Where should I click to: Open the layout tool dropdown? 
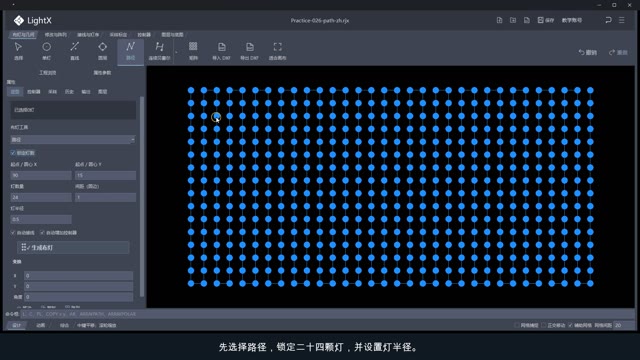point(73,140)
